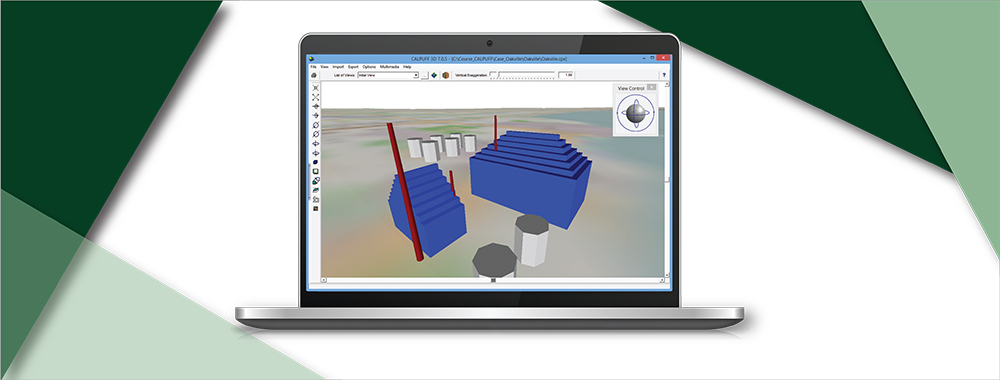Click the green terrain surface icon in left toolbar
The height and width of the screenshot is (380, 1000).
point(316,190)
